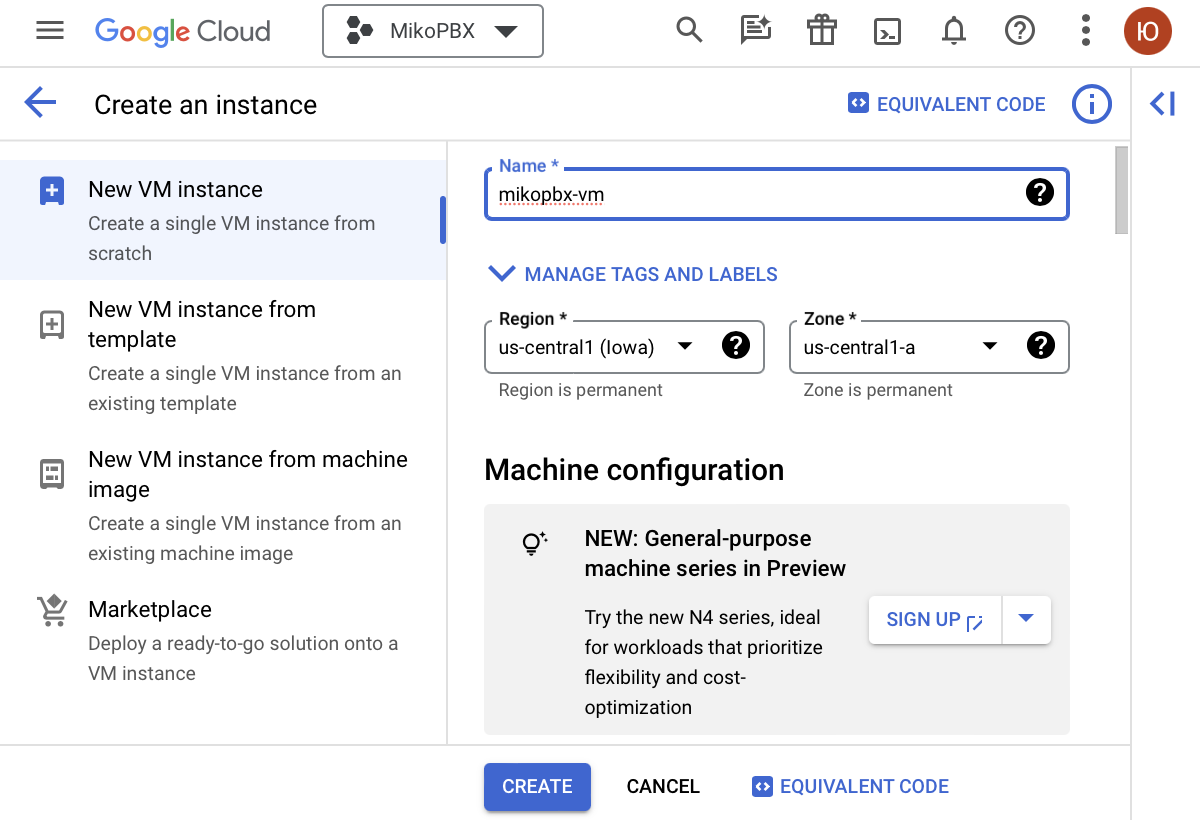Click the blue Create button
Image resolution: width=1200 pixels, height=820 pixels.
click(x=537, y=787)
